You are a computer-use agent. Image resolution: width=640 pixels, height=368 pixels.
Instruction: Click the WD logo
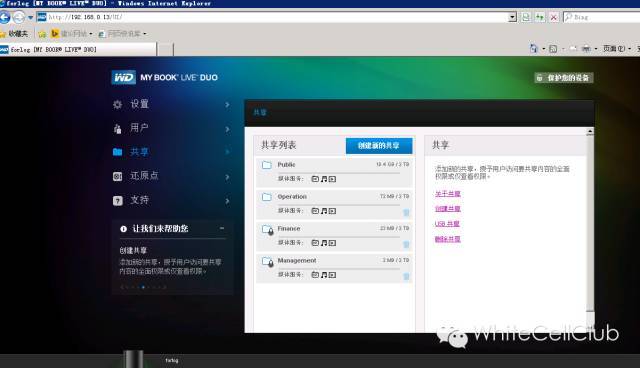coord(124,77)
